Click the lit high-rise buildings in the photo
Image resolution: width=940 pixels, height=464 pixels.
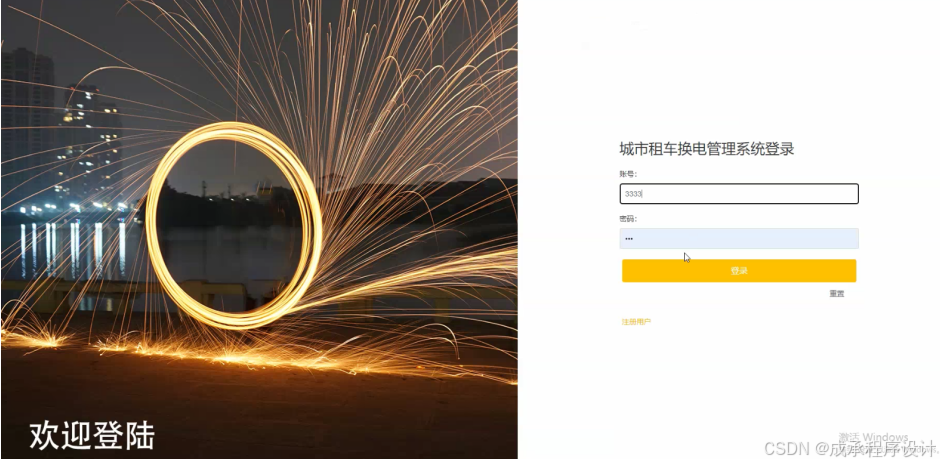click(x=90, y=132)
